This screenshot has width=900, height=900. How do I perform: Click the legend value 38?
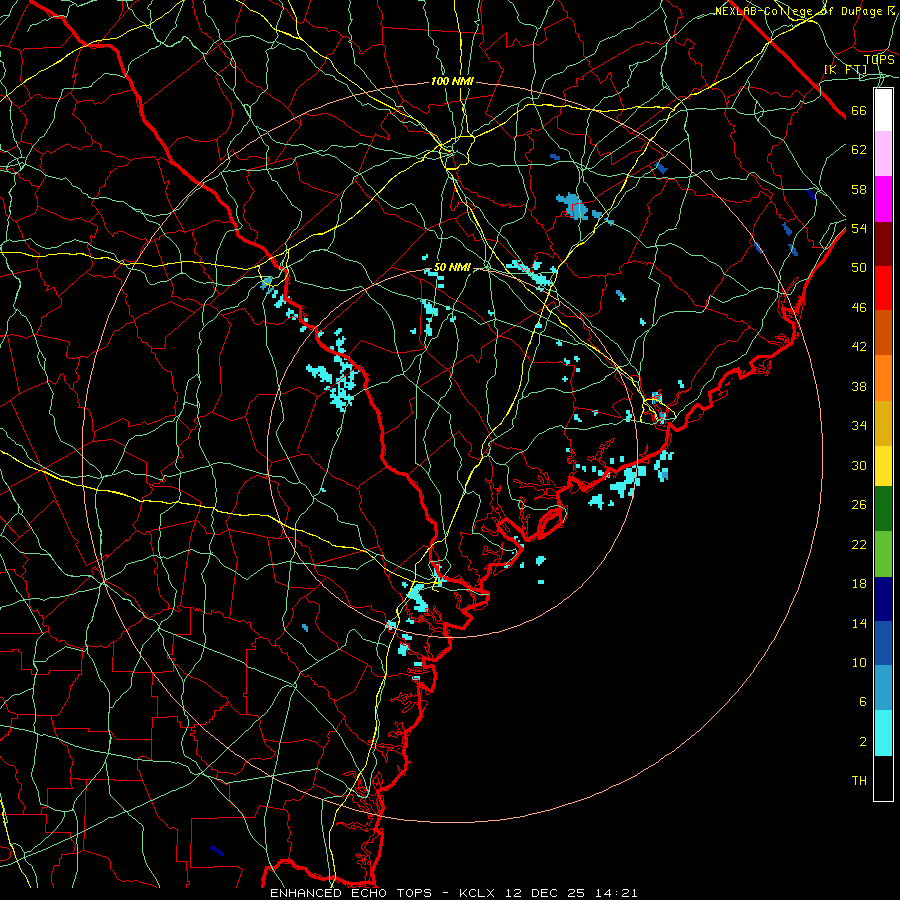tap(859, 386)
